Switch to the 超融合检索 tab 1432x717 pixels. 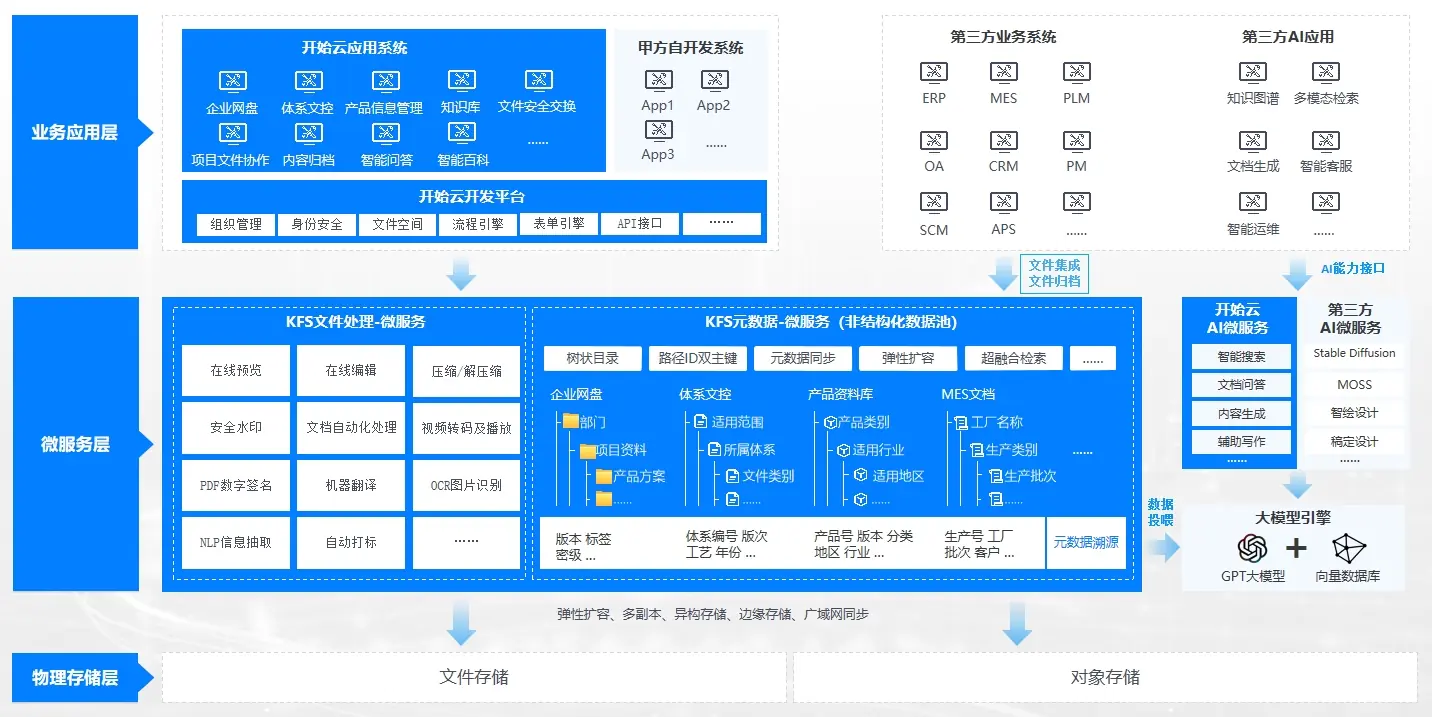coord(1013,358)
